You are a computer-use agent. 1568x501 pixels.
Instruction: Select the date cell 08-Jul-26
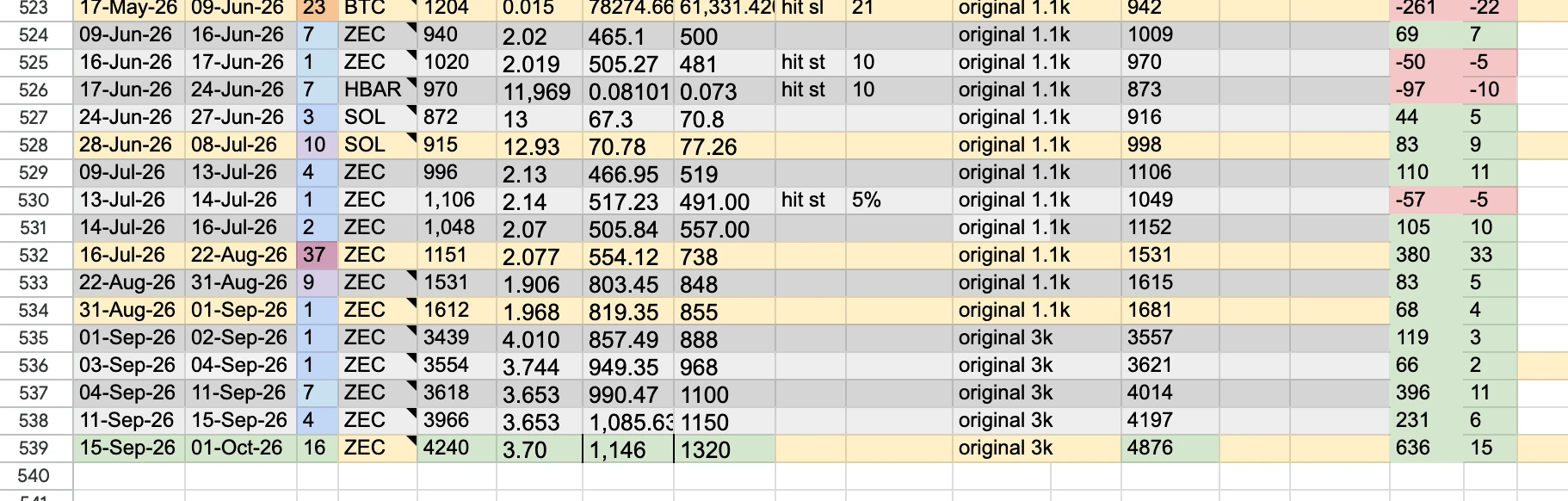coord(241,145)
